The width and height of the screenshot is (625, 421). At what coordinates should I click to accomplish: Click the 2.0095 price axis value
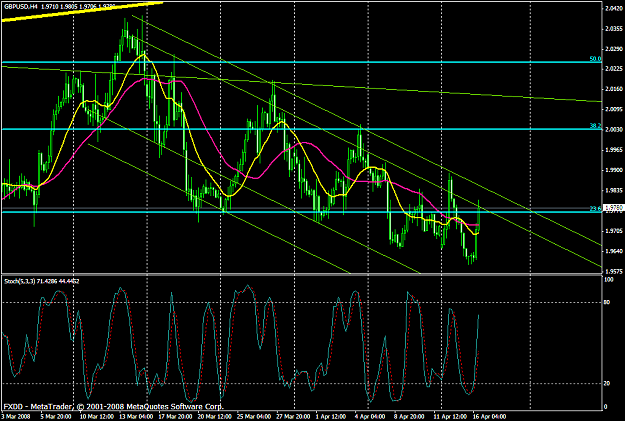pyautogui.click(x=613, y=109)
